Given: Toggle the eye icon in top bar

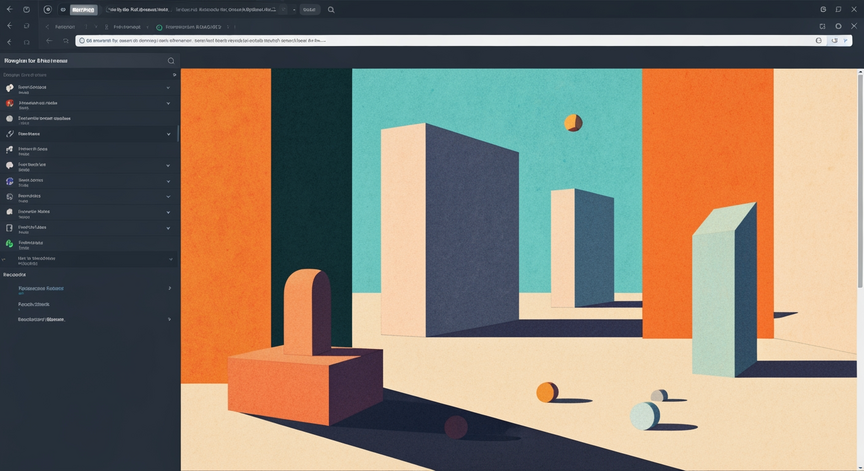Looking at the screenshot, I should click(x=63, y=9).
